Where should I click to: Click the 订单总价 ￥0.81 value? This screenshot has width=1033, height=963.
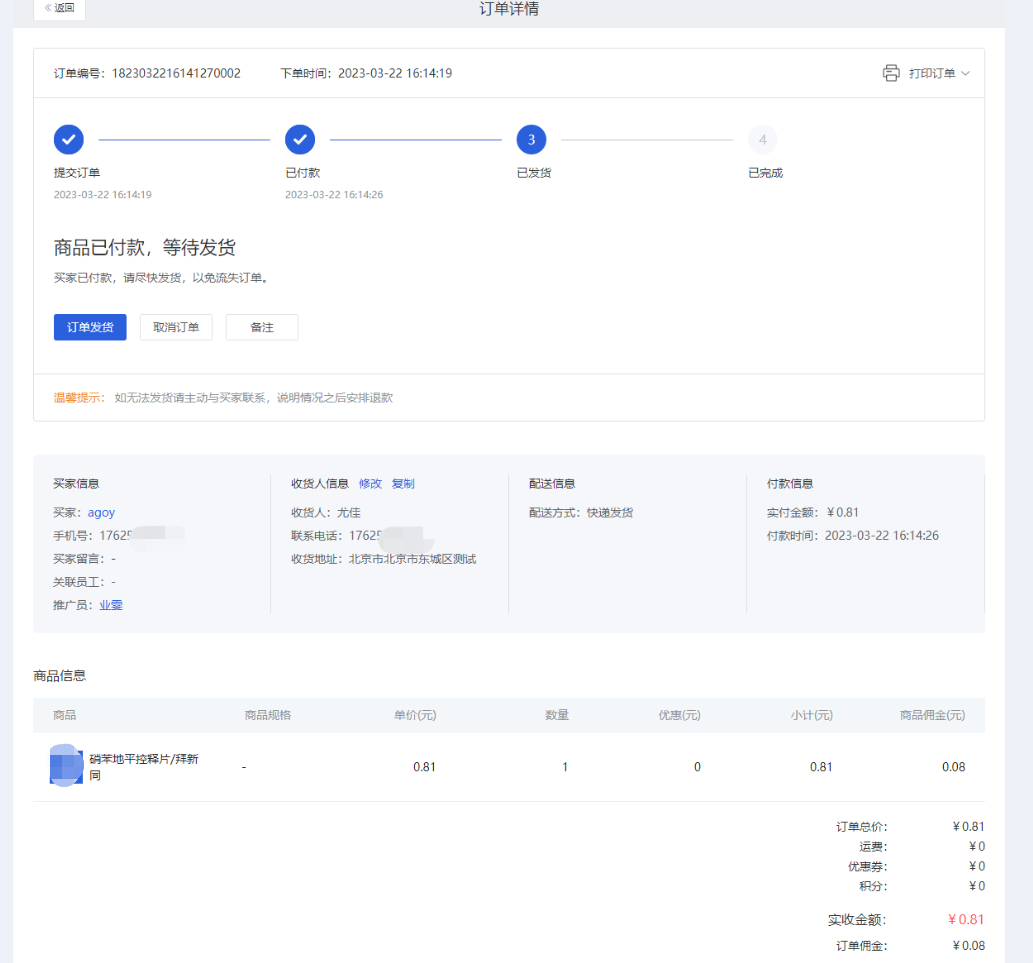[x=968, y=827]
